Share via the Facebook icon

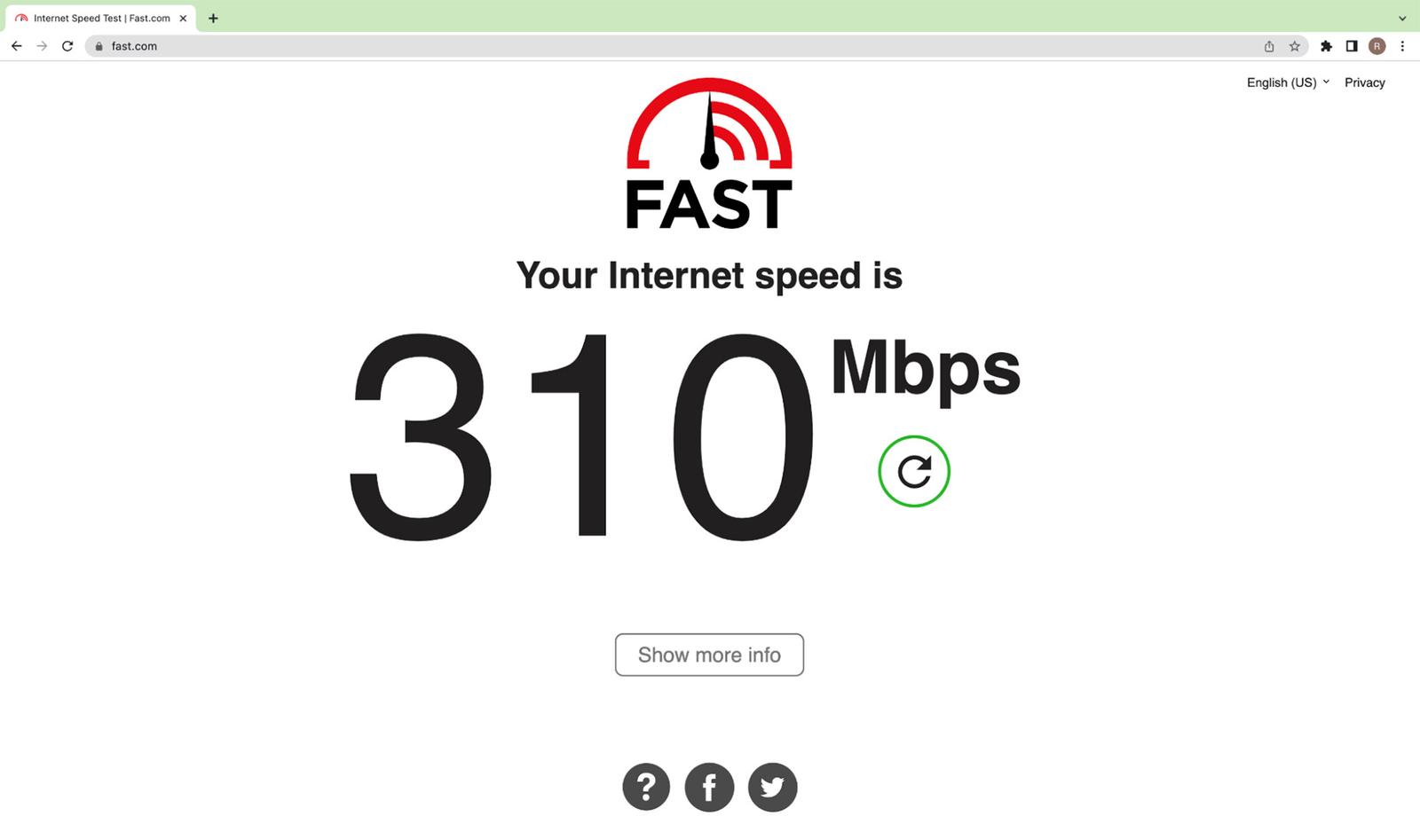point(709,787)
